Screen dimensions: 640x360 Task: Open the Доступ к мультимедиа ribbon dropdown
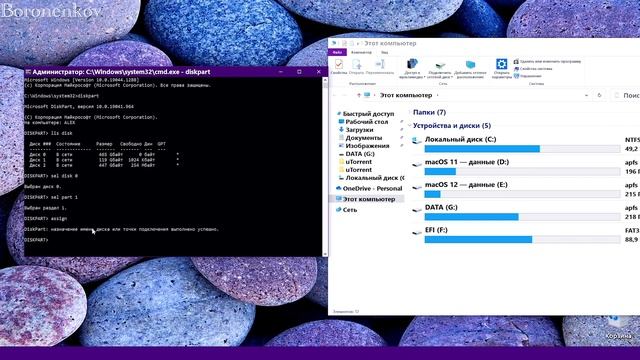click(x=412, y=69)
